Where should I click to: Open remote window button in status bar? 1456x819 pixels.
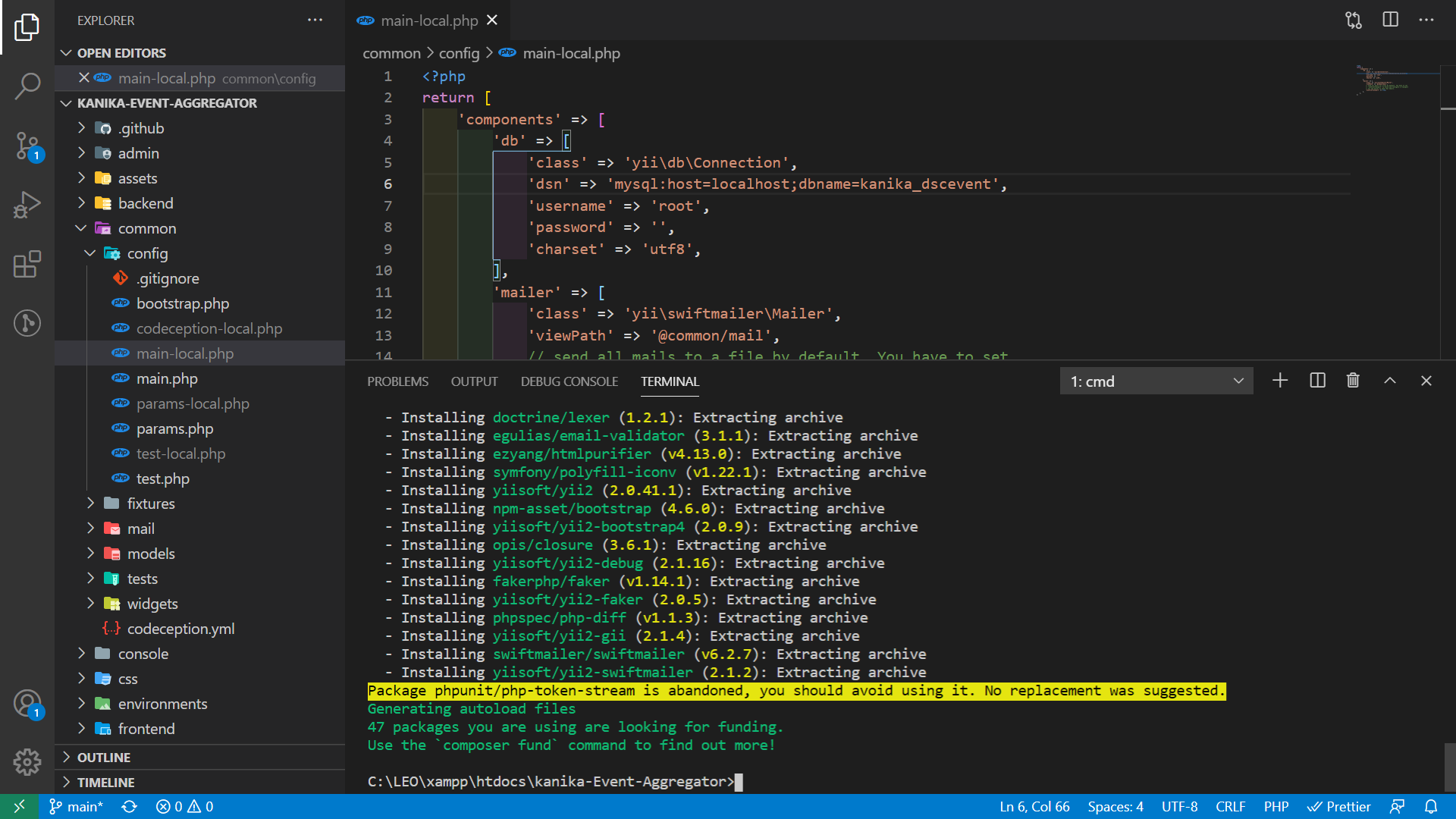coord(19,807)
